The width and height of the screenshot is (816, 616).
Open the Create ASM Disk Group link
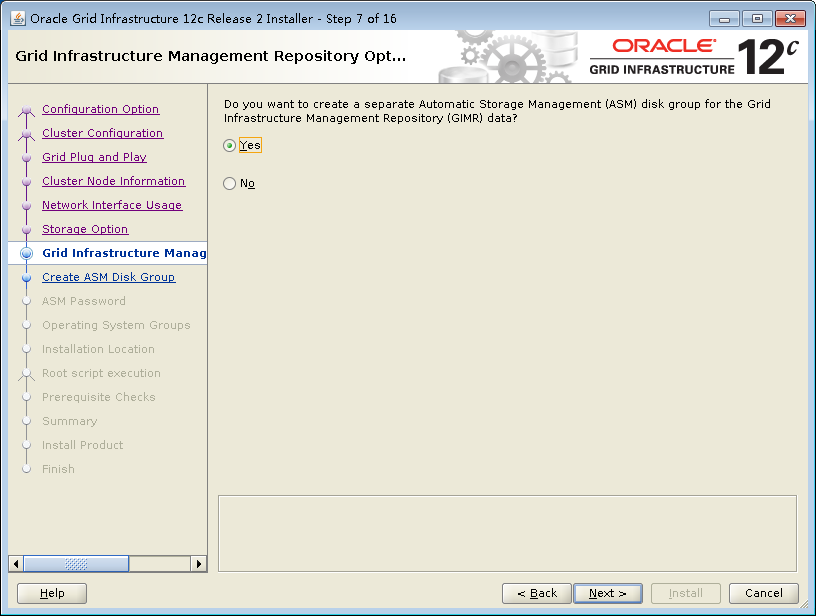tap(108, 277)
